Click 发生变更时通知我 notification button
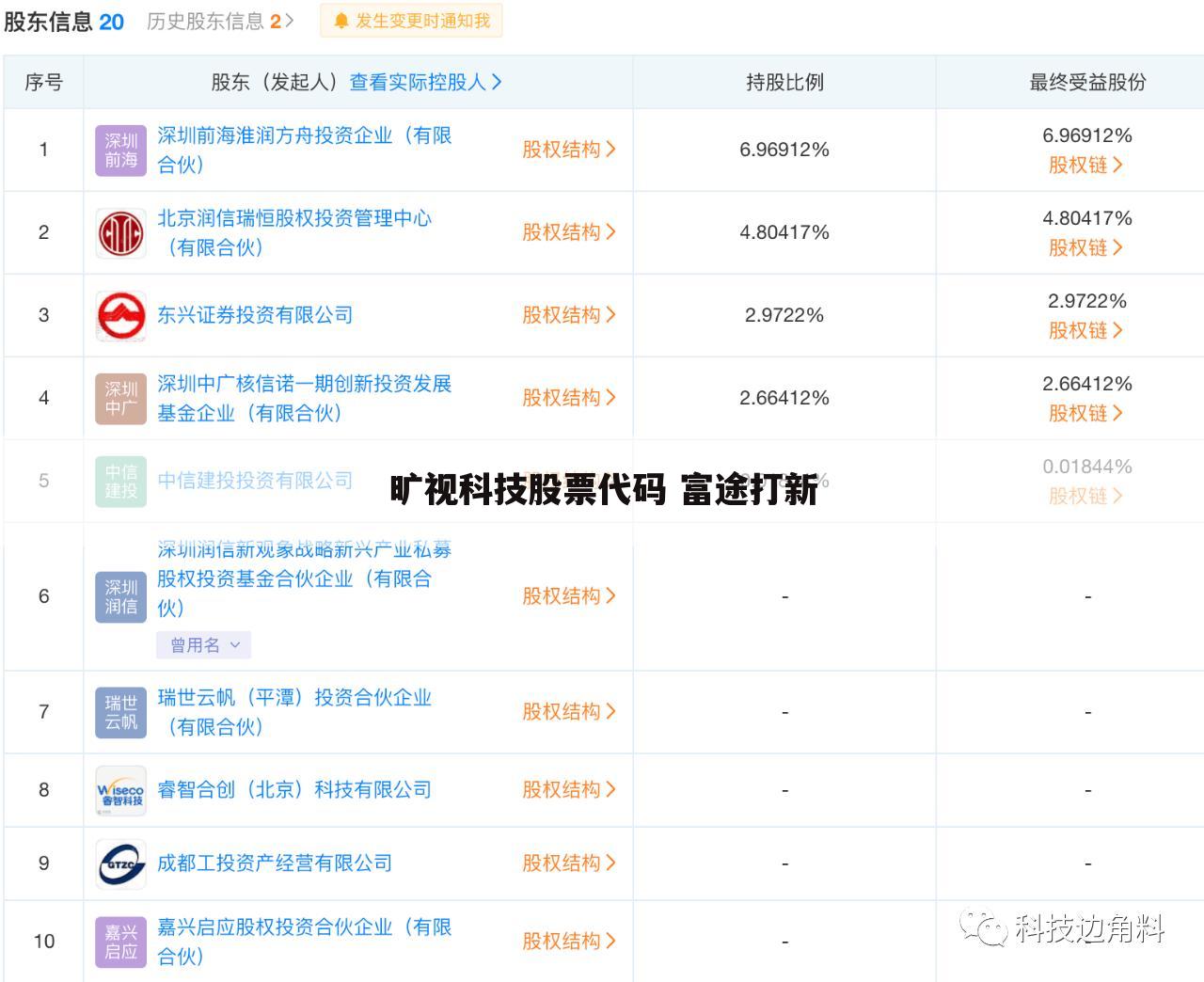This screenshot has width=1204, height=982. (411, 21)
